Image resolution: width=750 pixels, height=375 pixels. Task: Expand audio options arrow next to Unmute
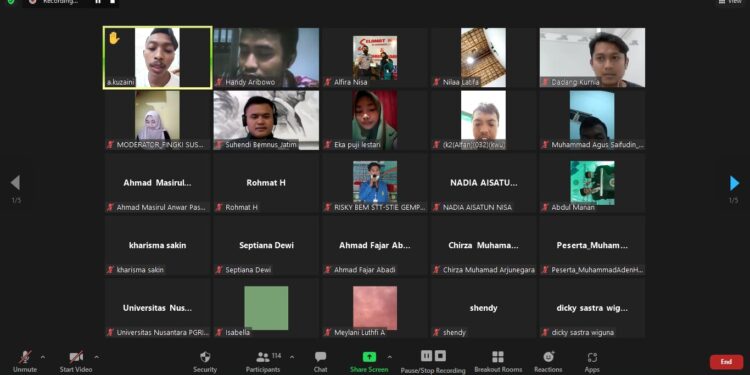(x=43, y=357)
